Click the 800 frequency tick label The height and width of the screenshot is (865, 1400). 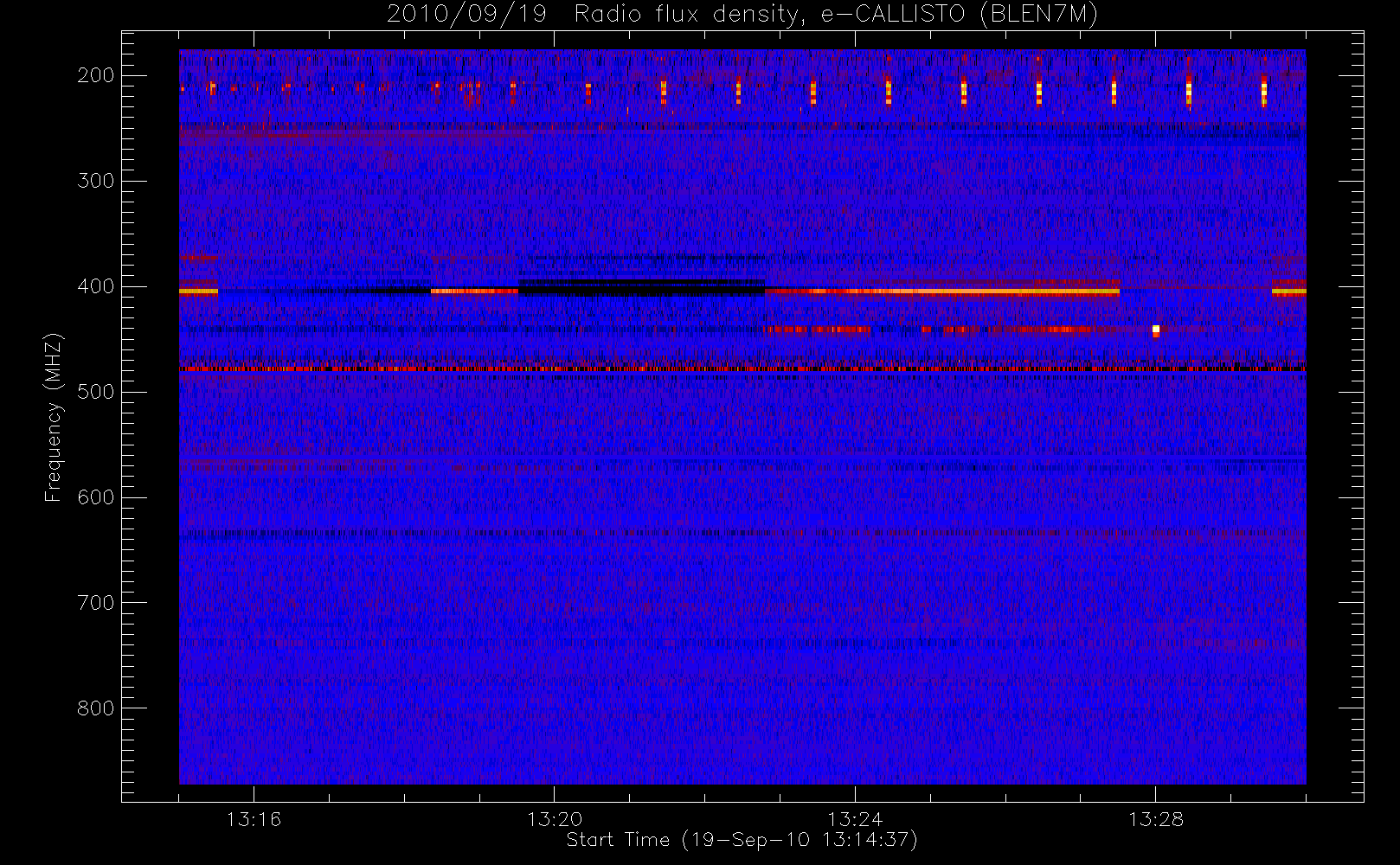[x=95, y=708]
